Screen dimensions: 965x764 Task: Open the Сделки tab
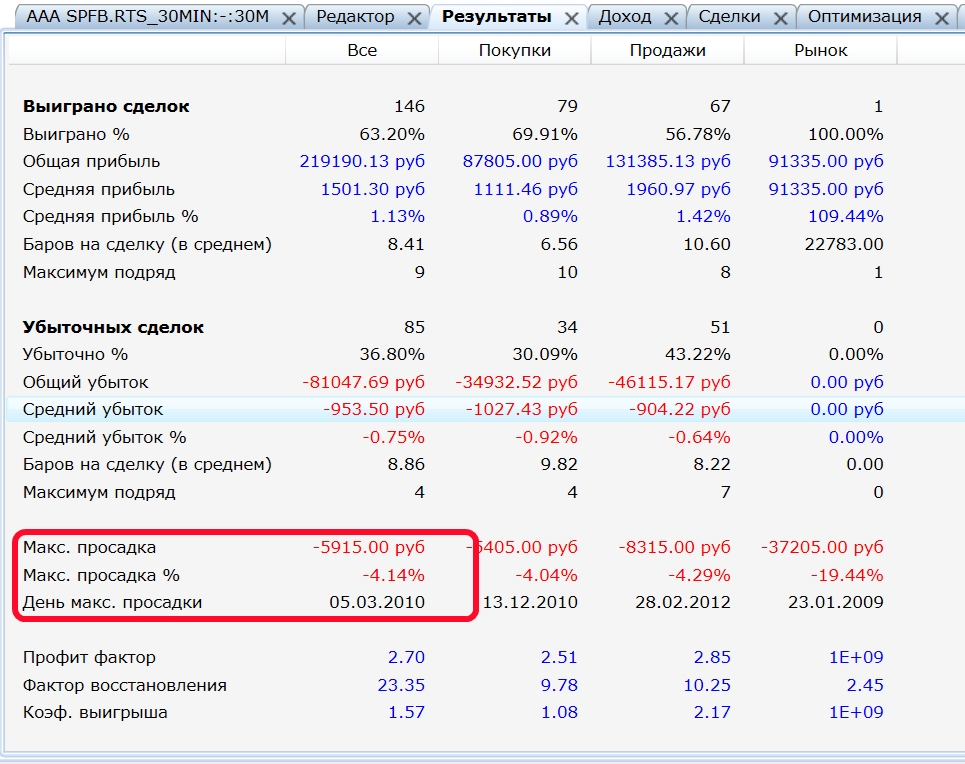[x=729, y=17]
